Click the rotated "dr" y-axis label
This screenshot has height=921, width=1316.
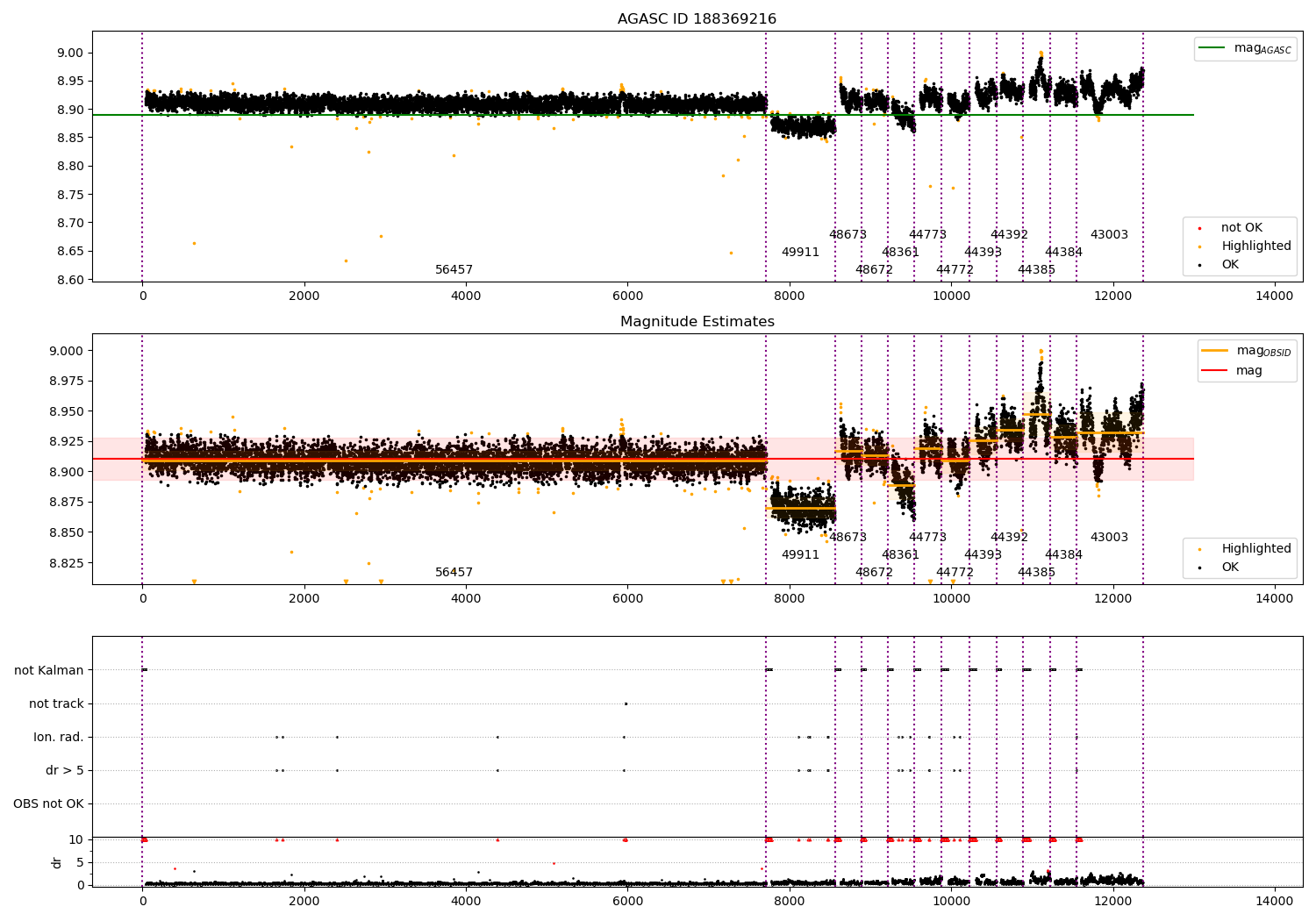(57, 862)
